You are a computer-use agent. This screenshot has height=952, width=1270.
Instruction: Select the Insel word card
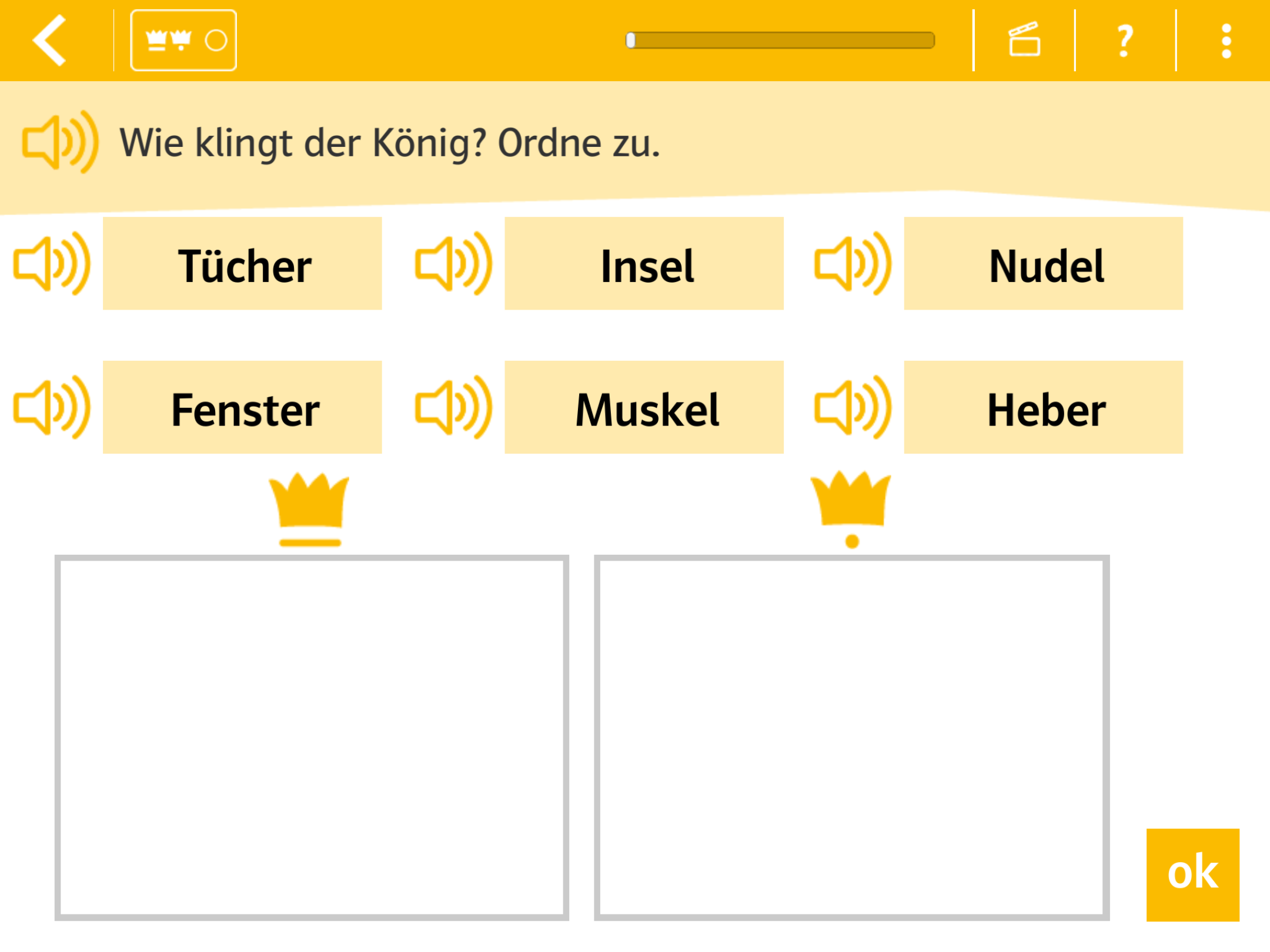pyautogui.click(x=644, y=264)
